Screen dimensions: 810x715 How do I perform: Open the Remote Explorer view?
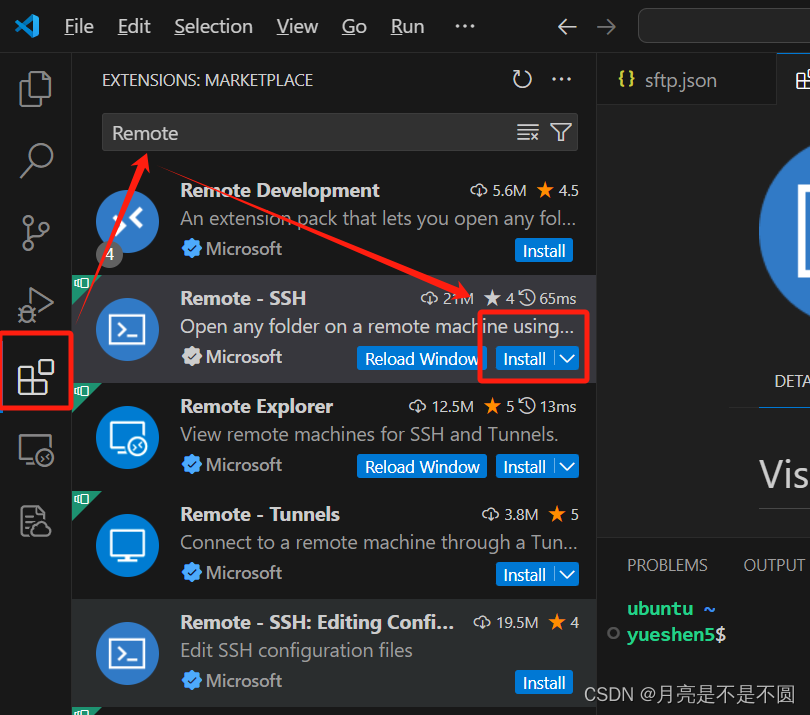coord(35,450)
